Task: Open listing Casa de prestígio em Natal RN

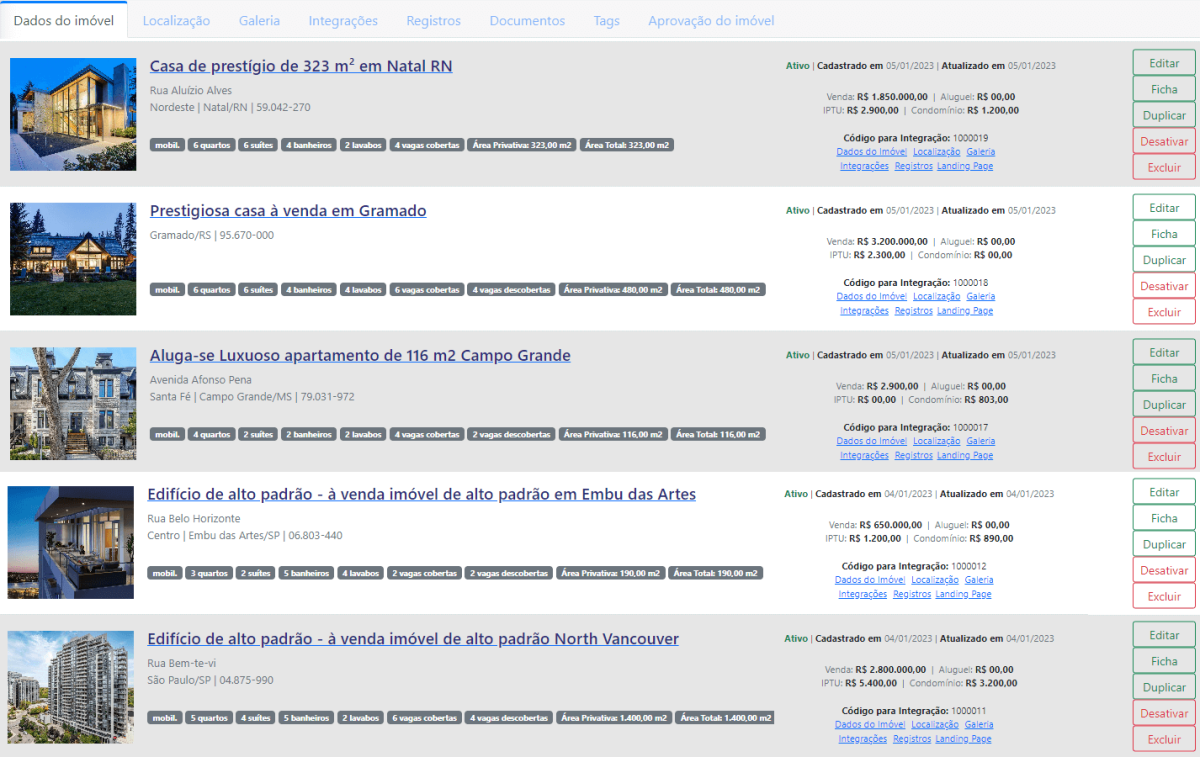Action: point(301,66)
